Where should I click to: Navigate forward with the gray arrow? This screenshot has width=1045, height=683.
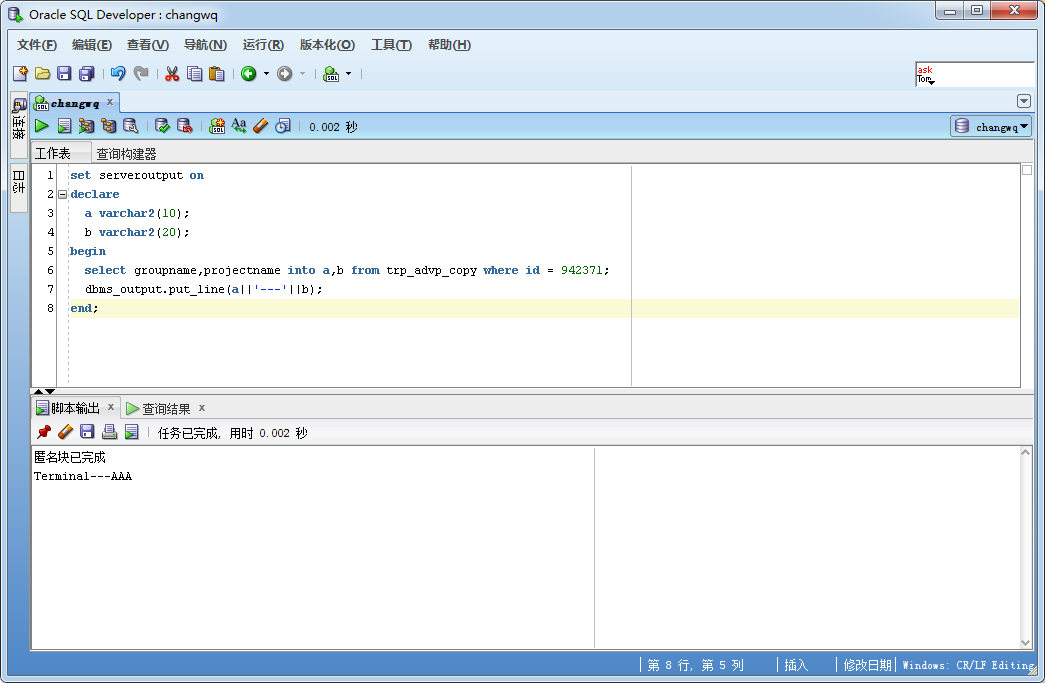285,73
